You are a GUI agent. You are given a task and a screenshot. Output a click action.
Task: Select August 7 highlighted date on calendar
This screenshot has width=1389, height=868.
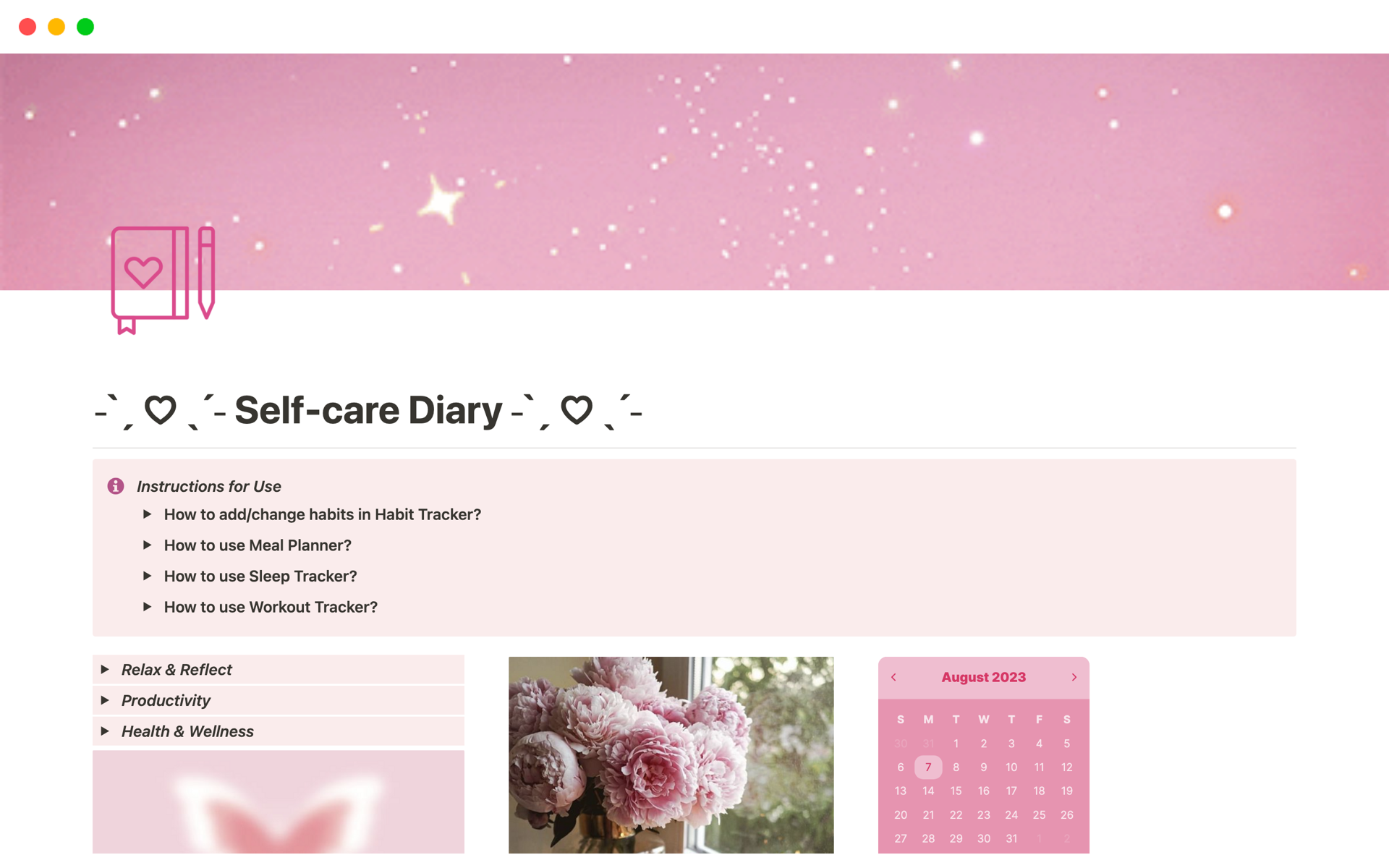(x=927, y=765)
